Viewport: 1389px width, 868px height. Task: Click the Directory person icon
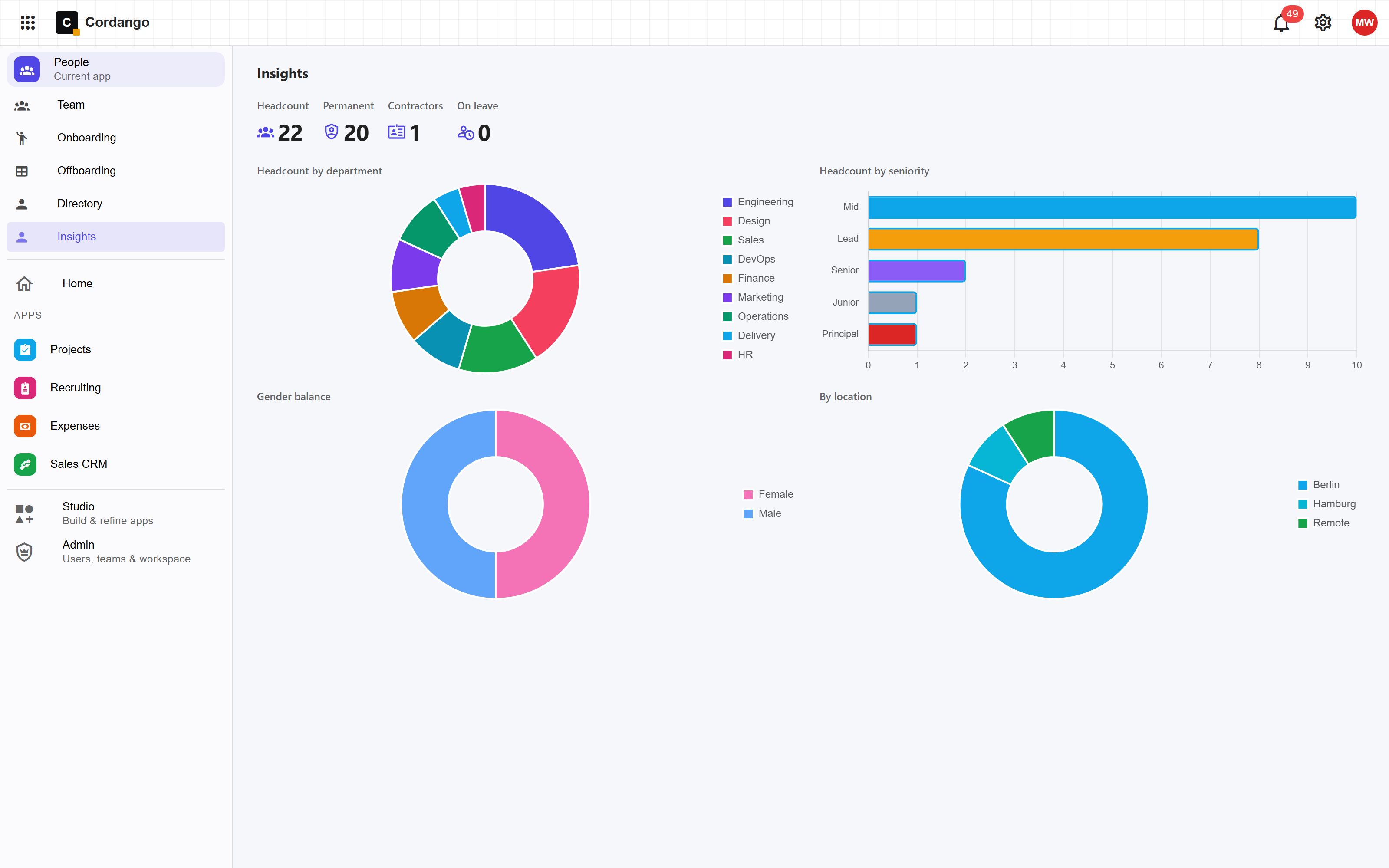point(22,204)
